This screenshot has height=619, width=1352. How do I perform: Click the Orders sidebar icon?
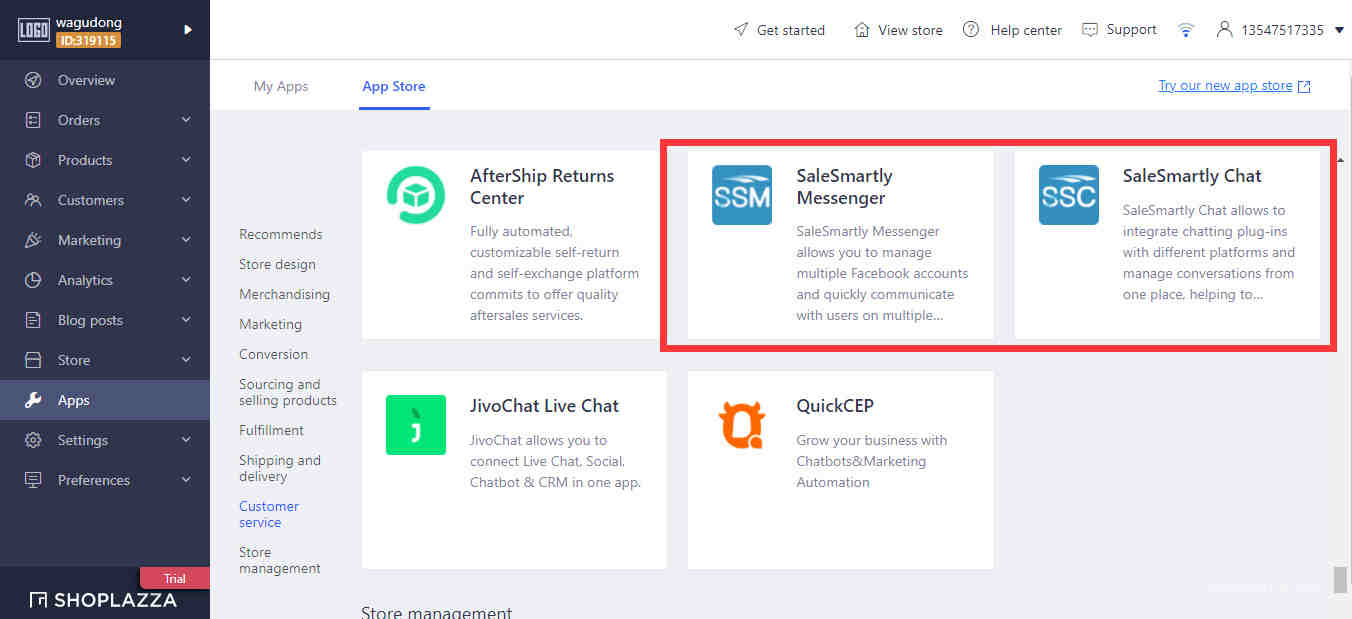[x=33, y=120]
